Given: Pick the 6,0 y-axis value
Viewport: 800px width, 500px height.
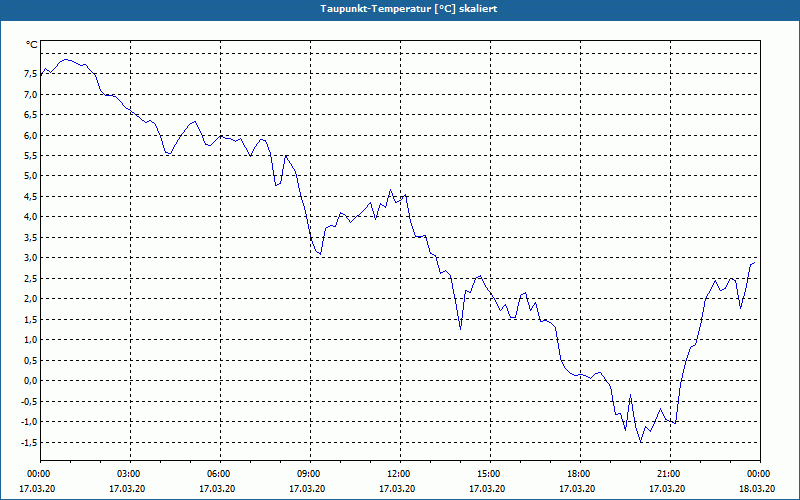Looking at the screenshot, I should 31,135.
